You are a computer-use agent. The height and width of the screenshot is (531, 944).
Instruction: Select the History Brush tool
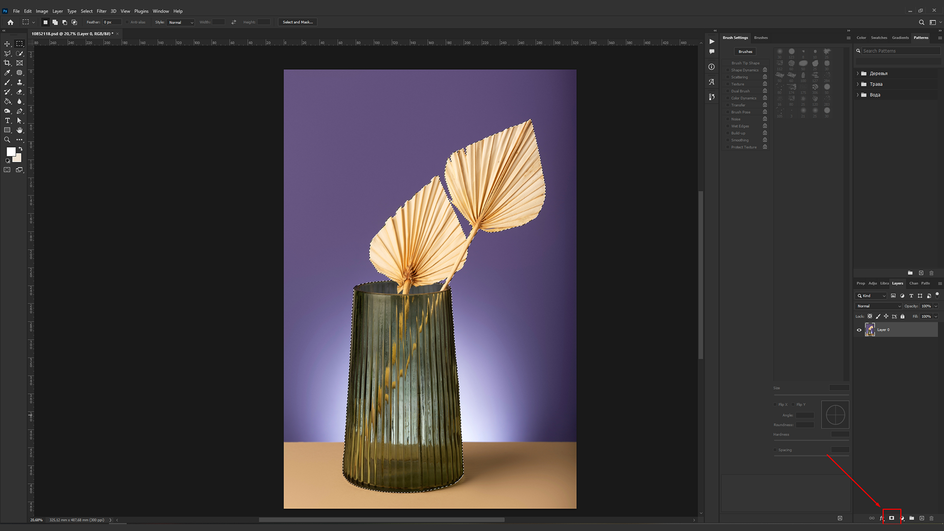[x=7, y=92]
